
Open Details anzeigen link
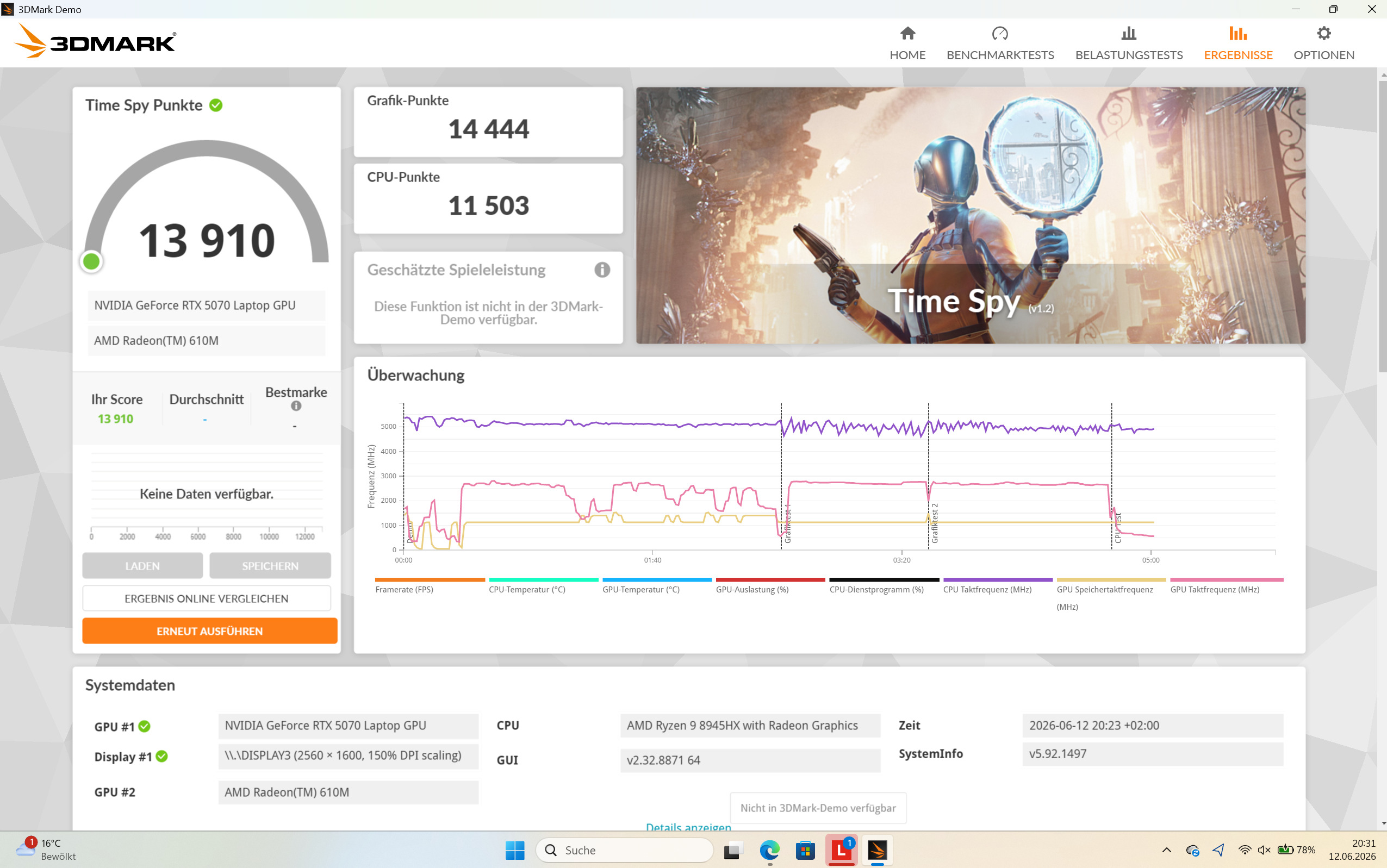pyautogui.click(x=688, y=827)
